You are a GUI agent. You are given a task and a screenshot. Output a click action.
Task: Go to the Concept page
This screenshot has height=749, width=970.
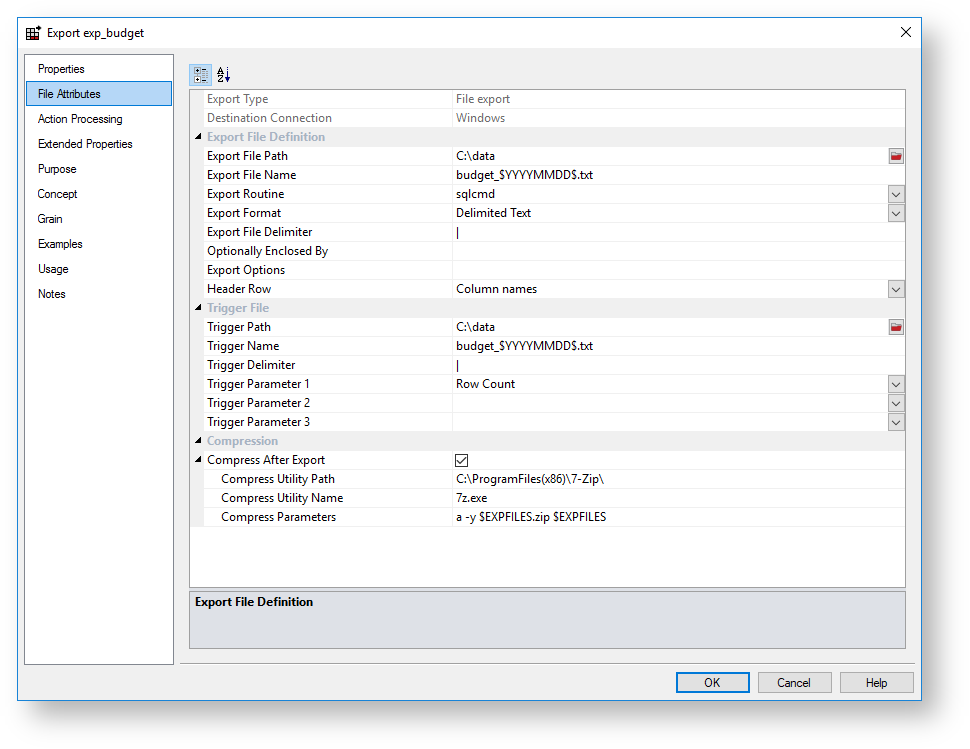(x=99, y=194)
